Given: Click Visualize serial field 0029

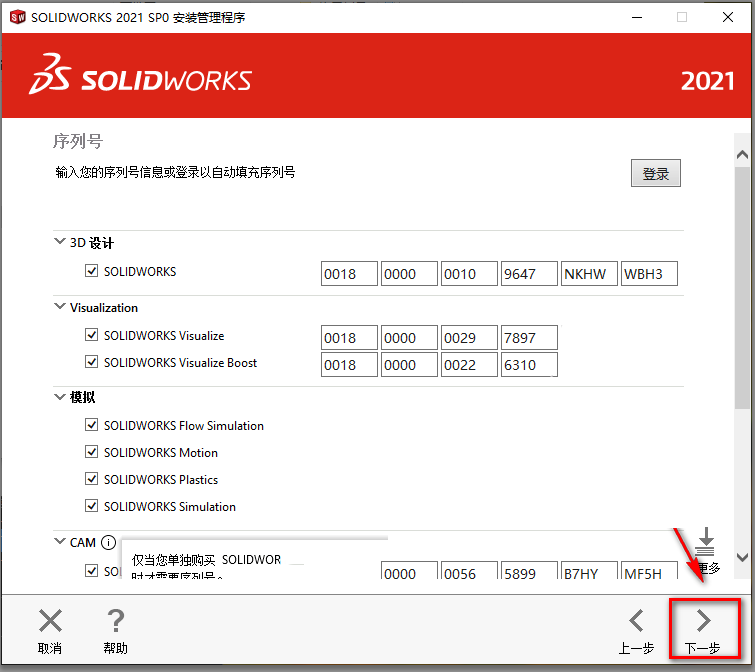Looking at the screenshot, I should pos(469,337).
